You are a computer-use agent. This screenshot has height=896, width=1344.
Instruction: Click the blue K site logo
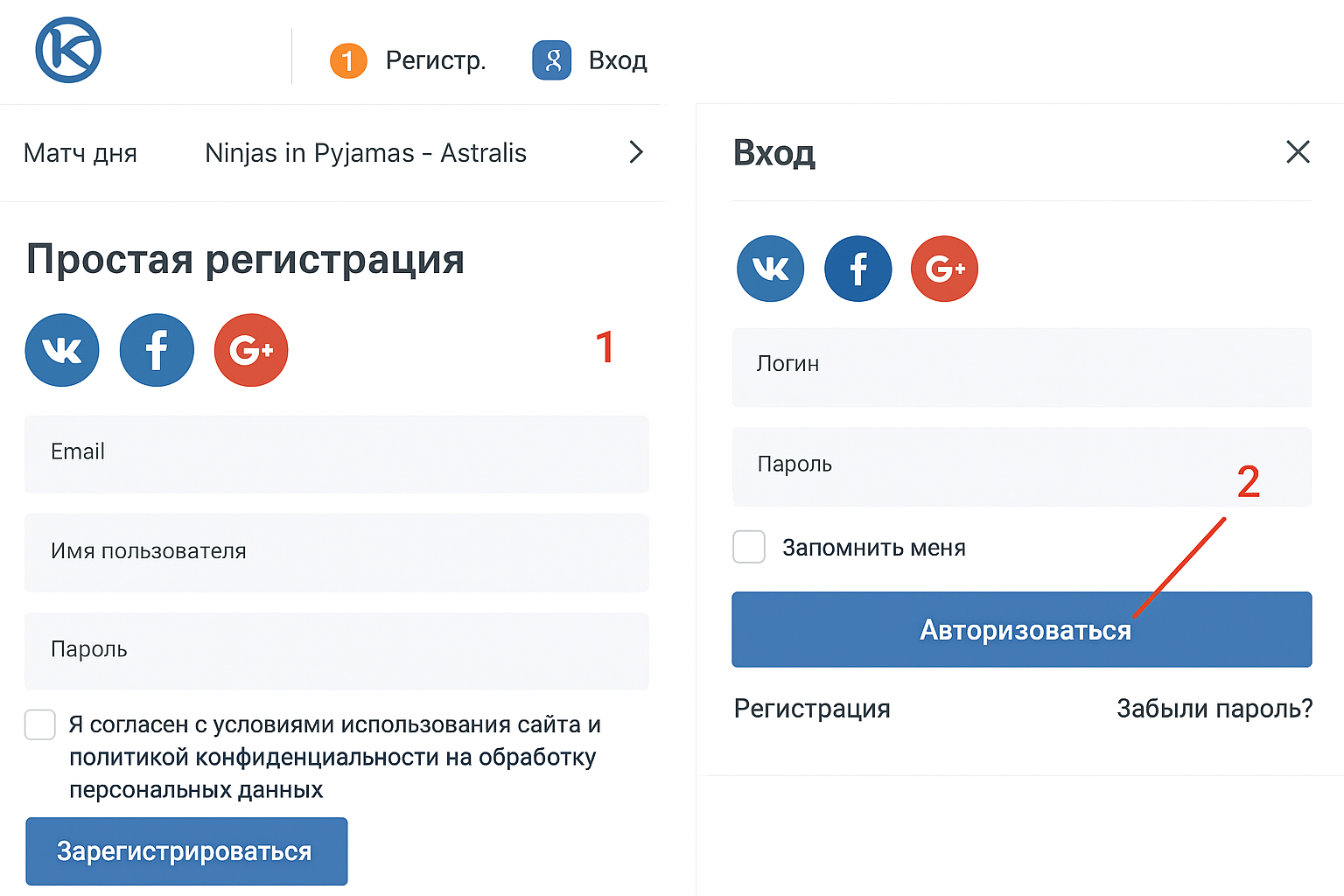coord(68,51)
